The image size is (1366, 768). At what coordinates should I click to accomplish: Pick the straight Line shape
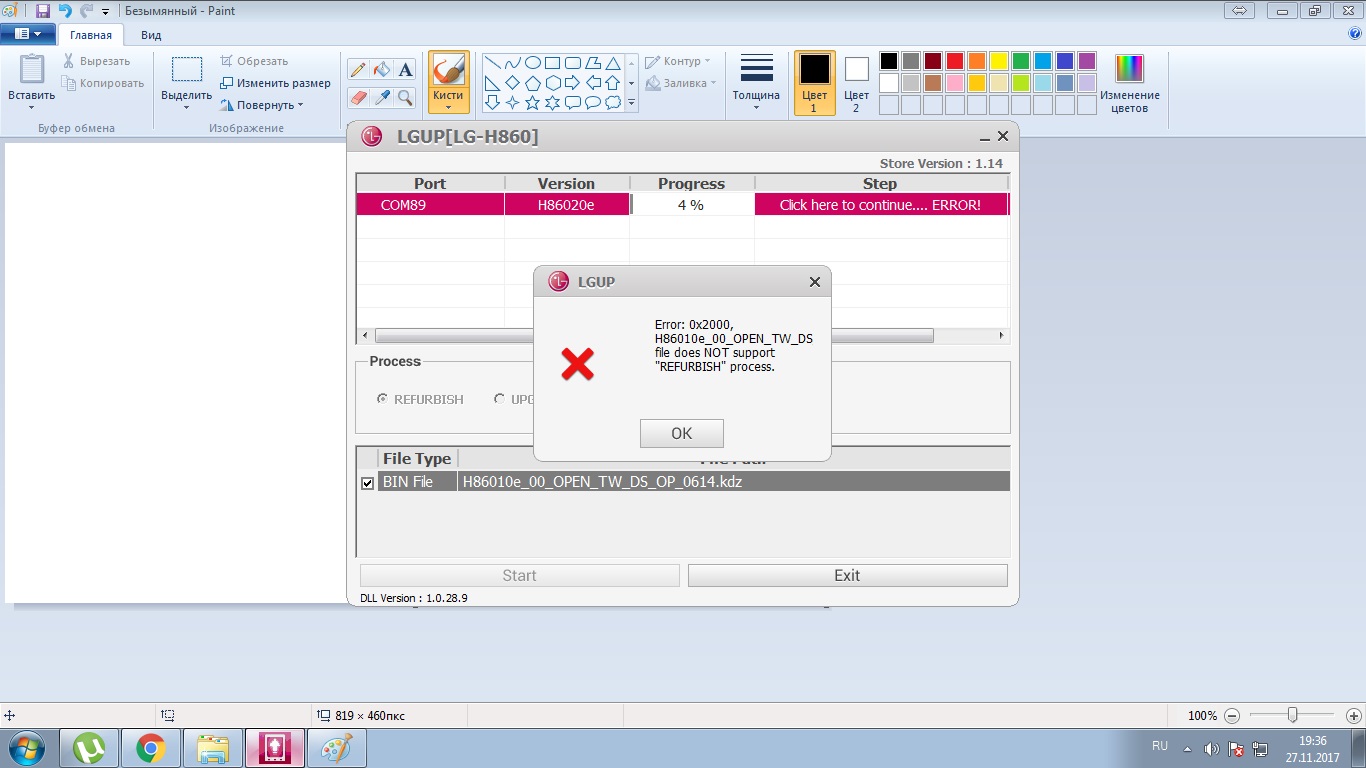click(492, 62)
